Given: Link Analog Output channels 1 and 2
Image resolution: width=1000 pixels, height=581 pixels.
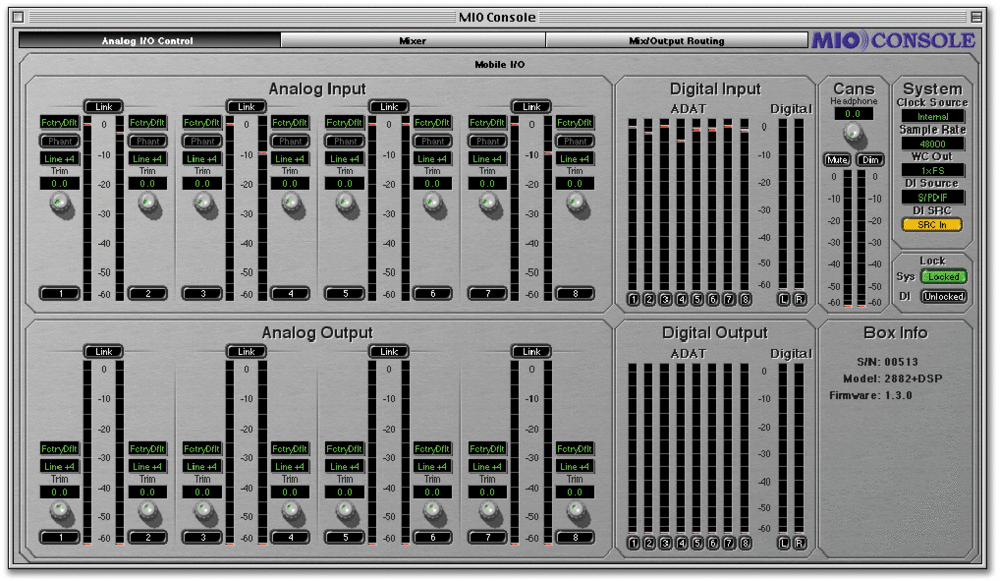Looking at the screenshot, I should point(103,351).
